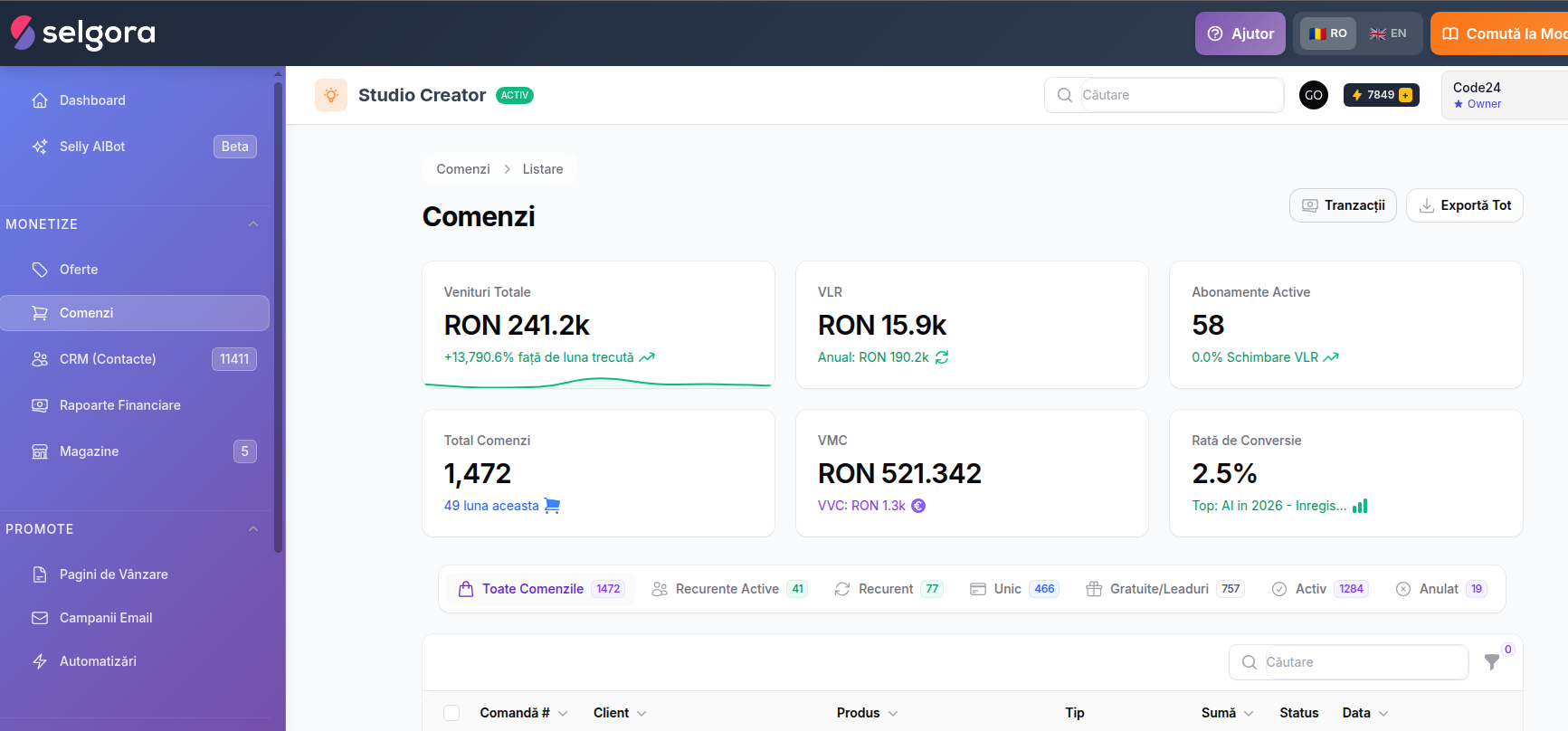Click the sidebar vertical scrollbar
1568x731 pixels.
[x=278, y=317]
